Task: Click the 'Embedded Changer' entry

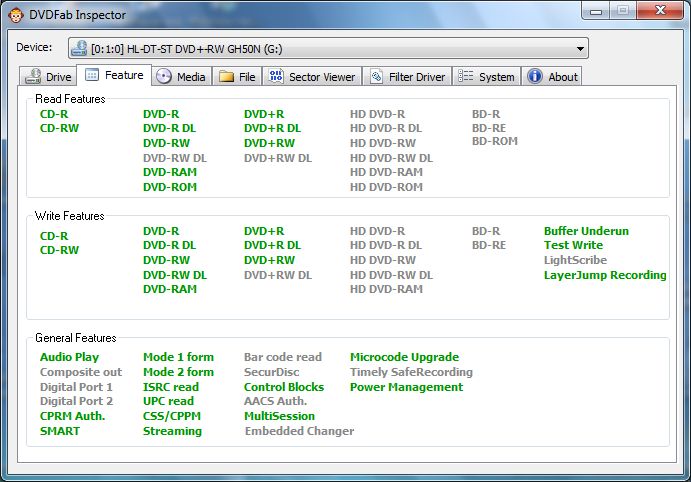Action: click(299, 431)
